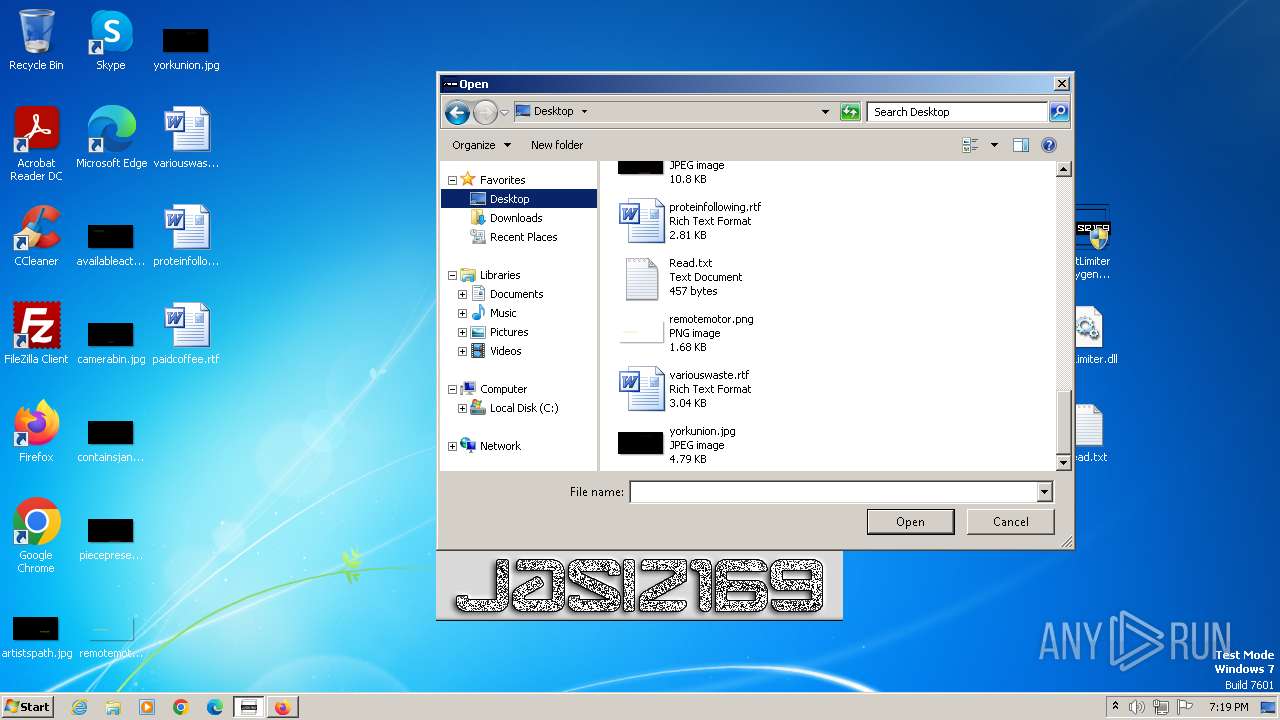
Task: Select paidcoffee.rtf desktop file
Action: point(186,333)
